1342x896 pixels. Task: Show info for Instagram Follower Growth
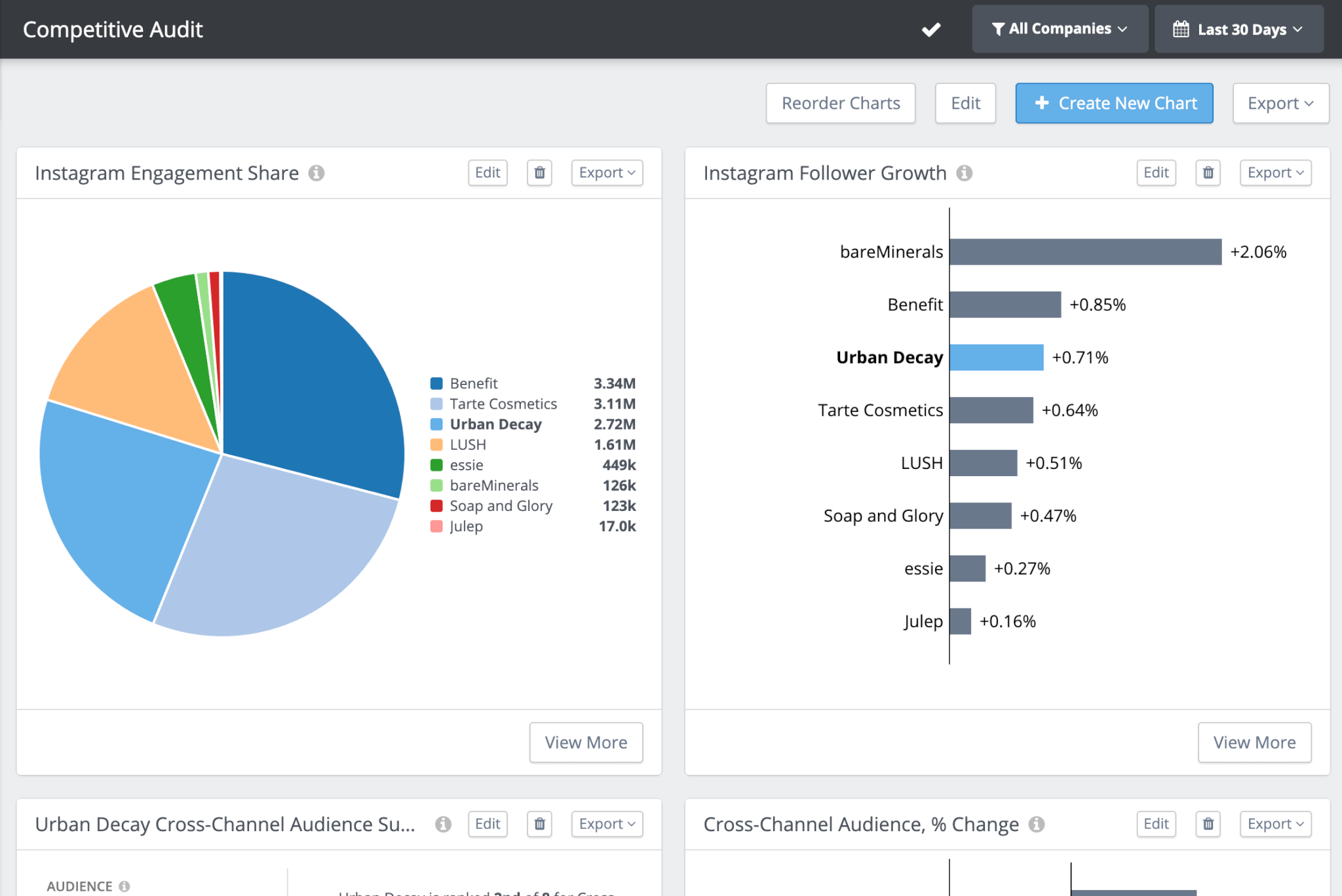[x=964, y=173]
